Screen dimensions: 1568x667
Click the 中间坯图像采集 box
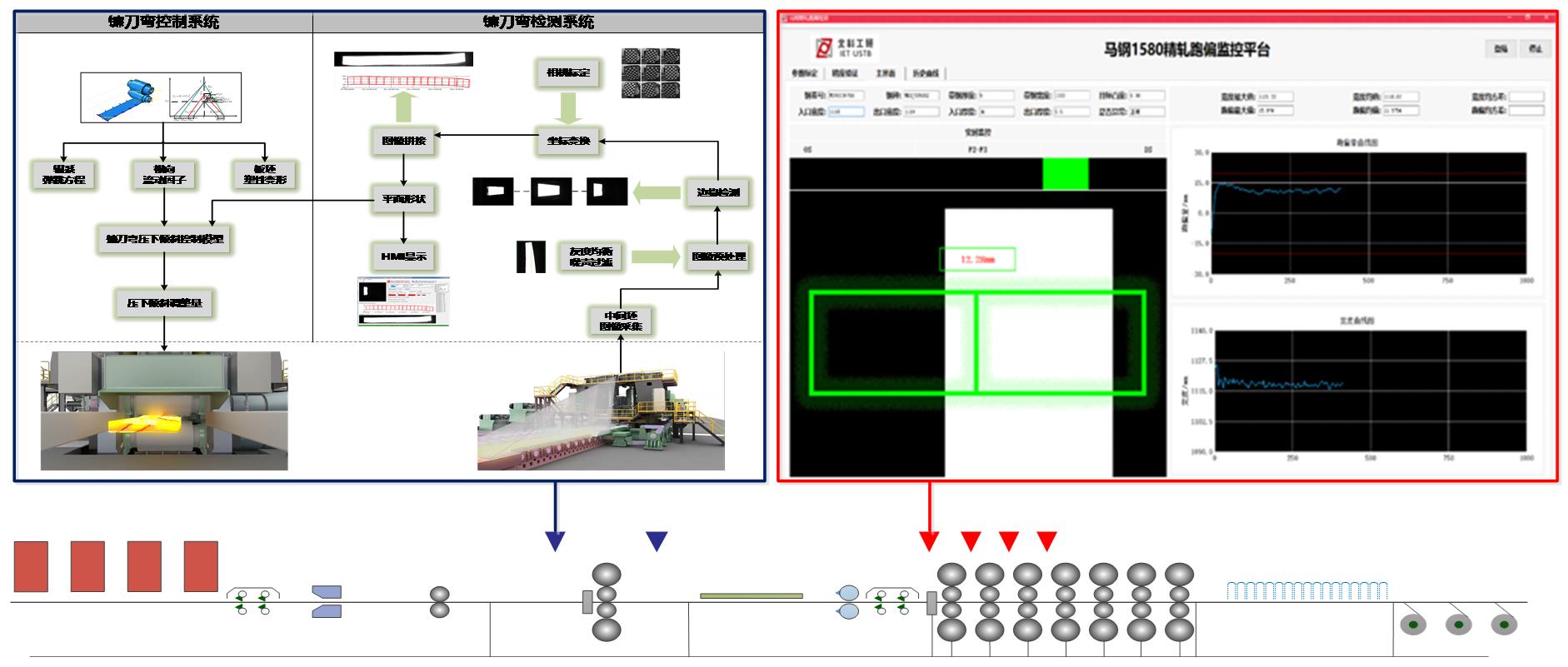tap(621, 321)
